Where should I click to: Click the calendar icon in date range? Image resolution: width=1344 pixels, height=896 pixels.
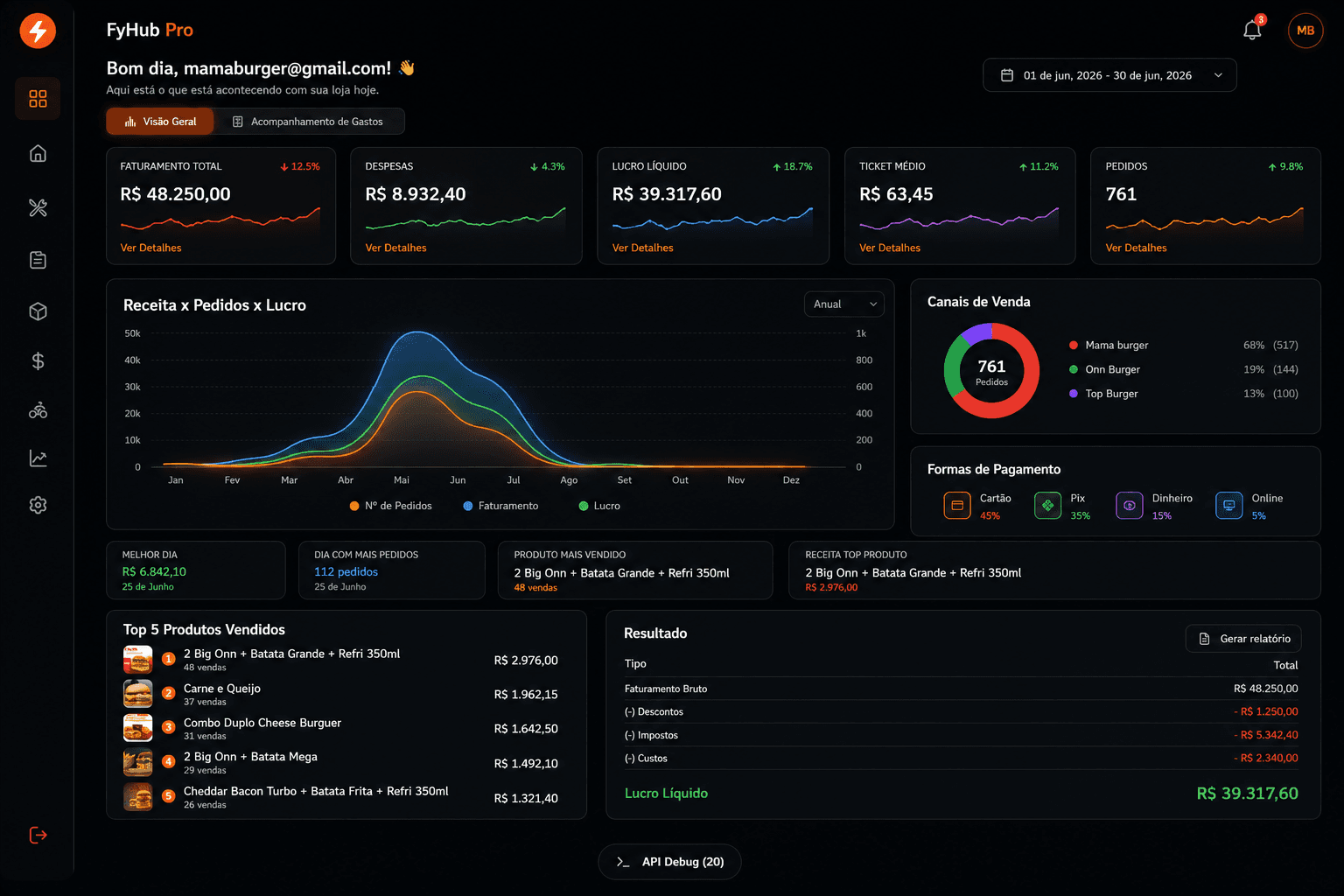pos(1007,75)
